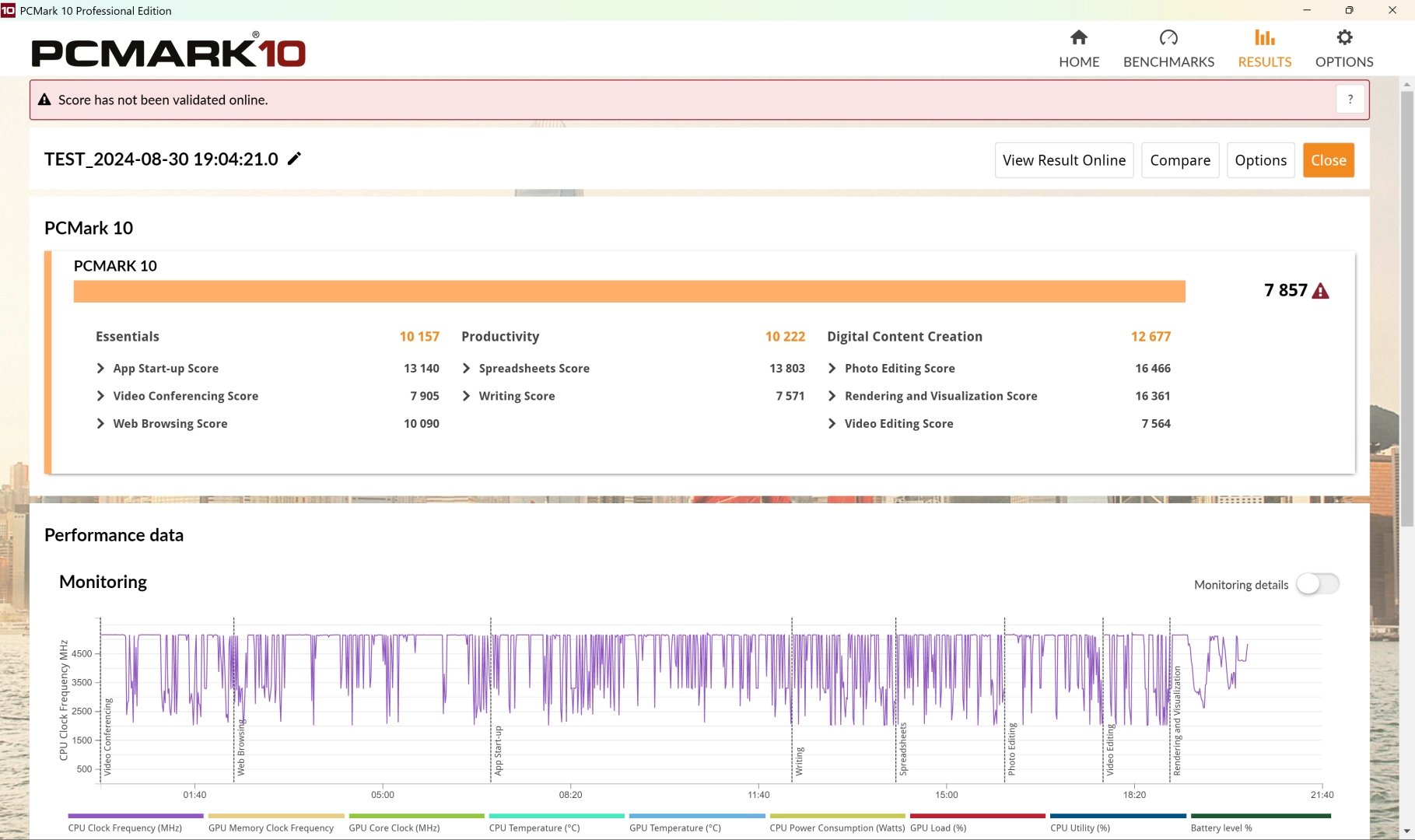
Task: Open the OPTIONS tab label
Action: point(1344,62)
